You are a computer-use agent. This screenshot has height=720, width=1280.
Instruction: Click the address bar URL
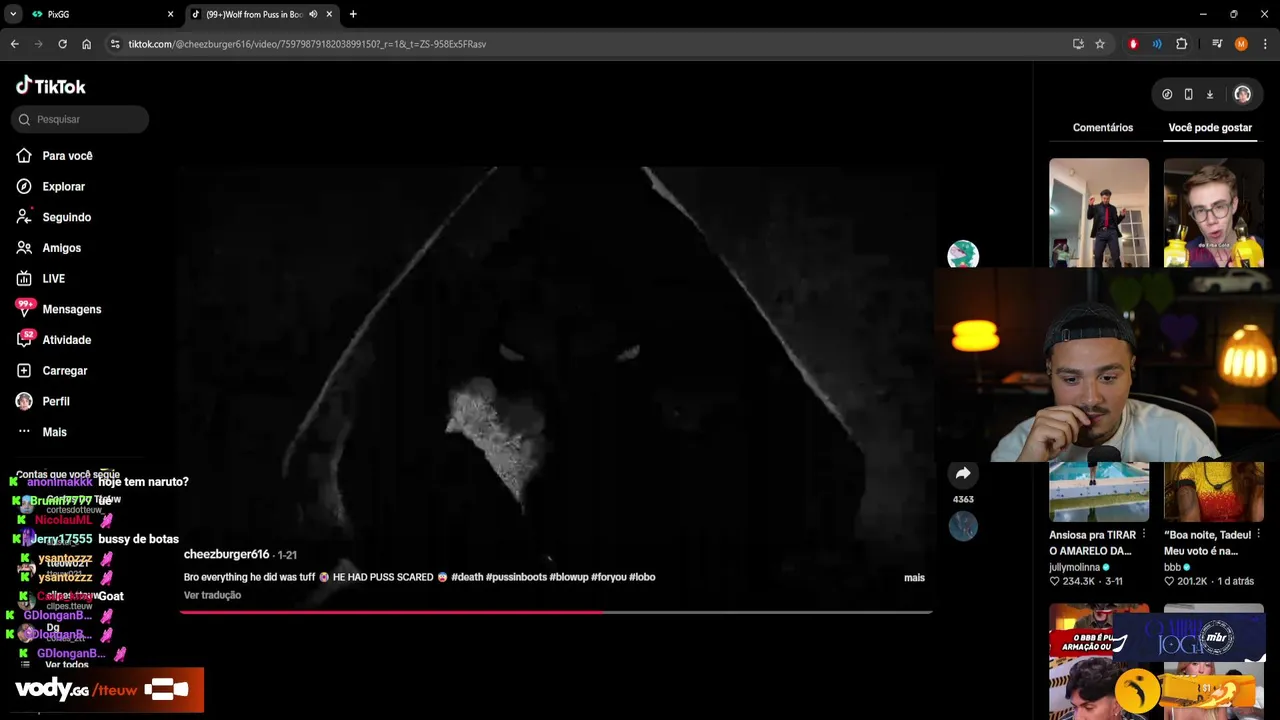307,44
